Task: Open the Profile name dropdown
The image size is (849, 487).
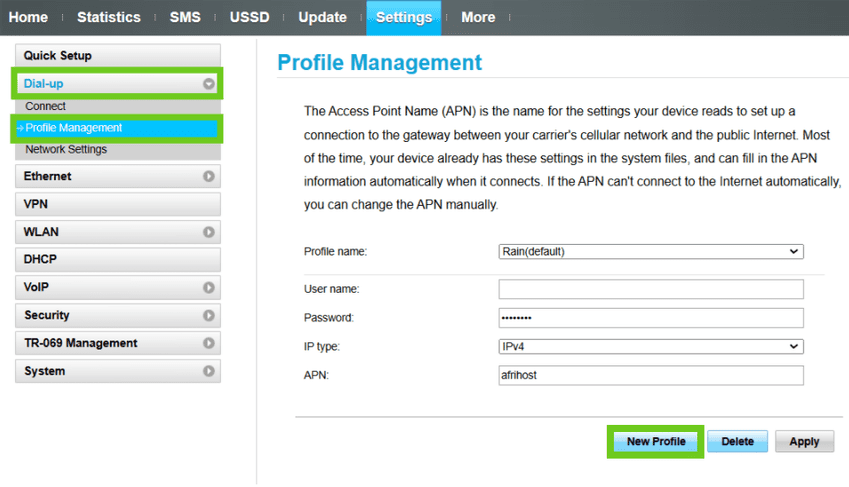Action: [x=650, y=252]
